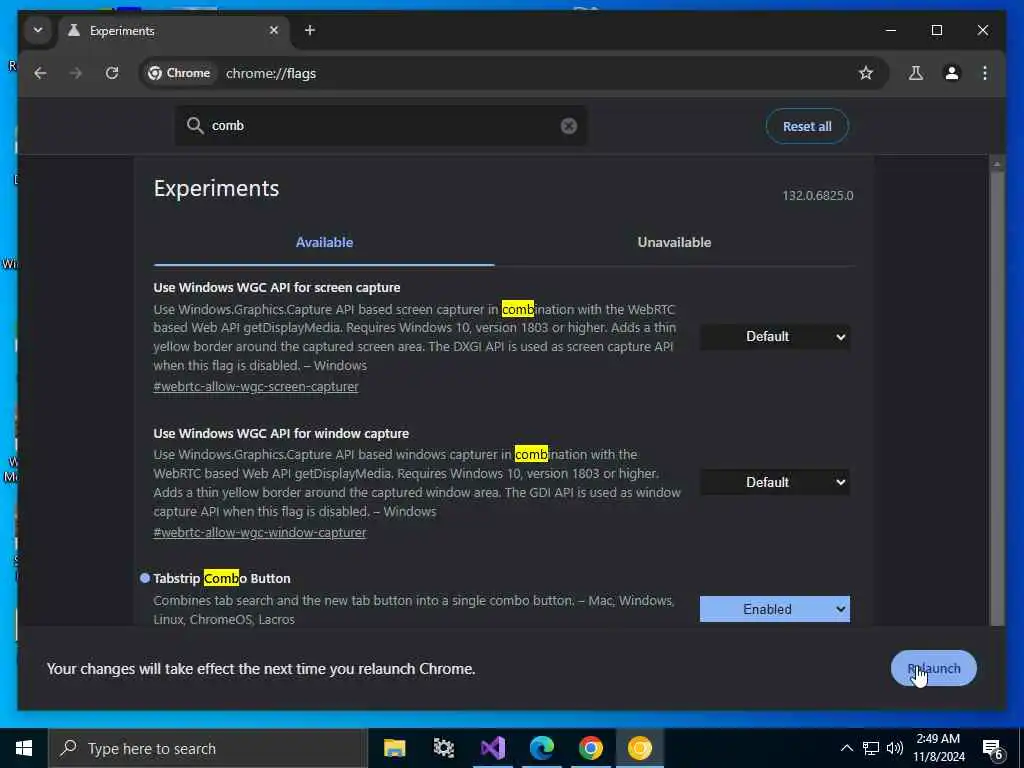Open #webrtc-allow-wgc-window-capturer link
Screen dimensions: 1024x768
tap(260, 532)
